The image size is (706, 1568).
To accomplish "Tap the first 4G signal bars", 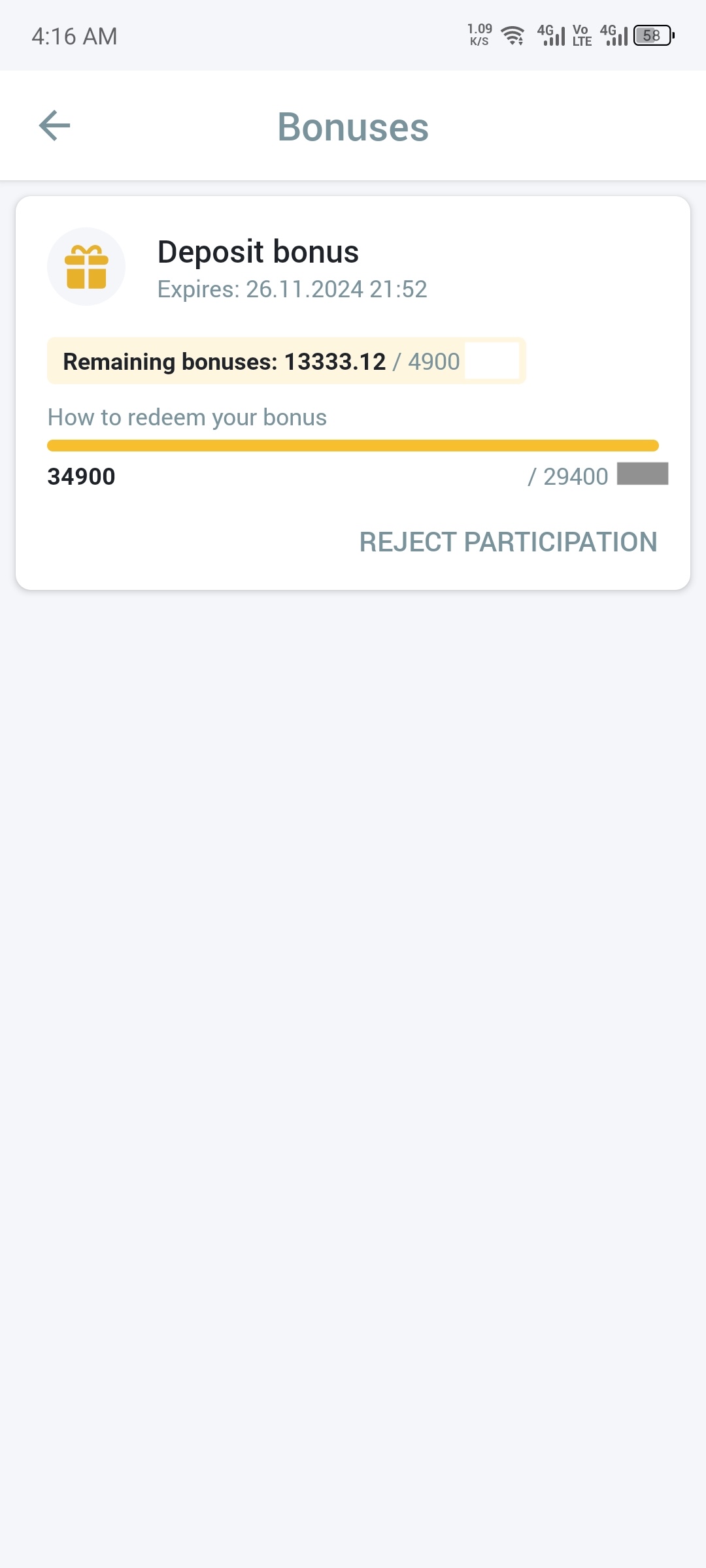I will tap(551, 35).
